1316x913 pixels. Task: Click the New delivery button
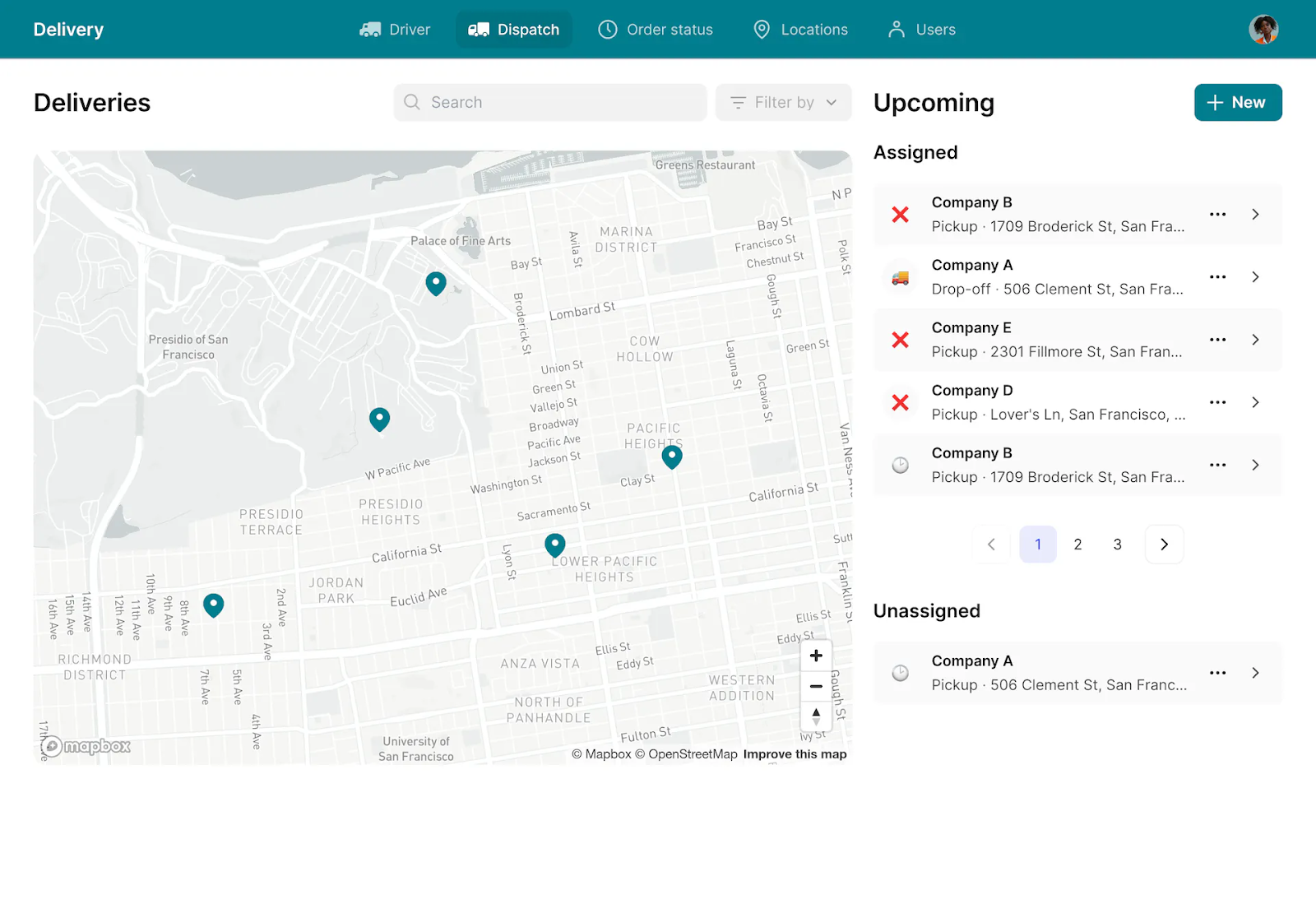(1237, 103)
